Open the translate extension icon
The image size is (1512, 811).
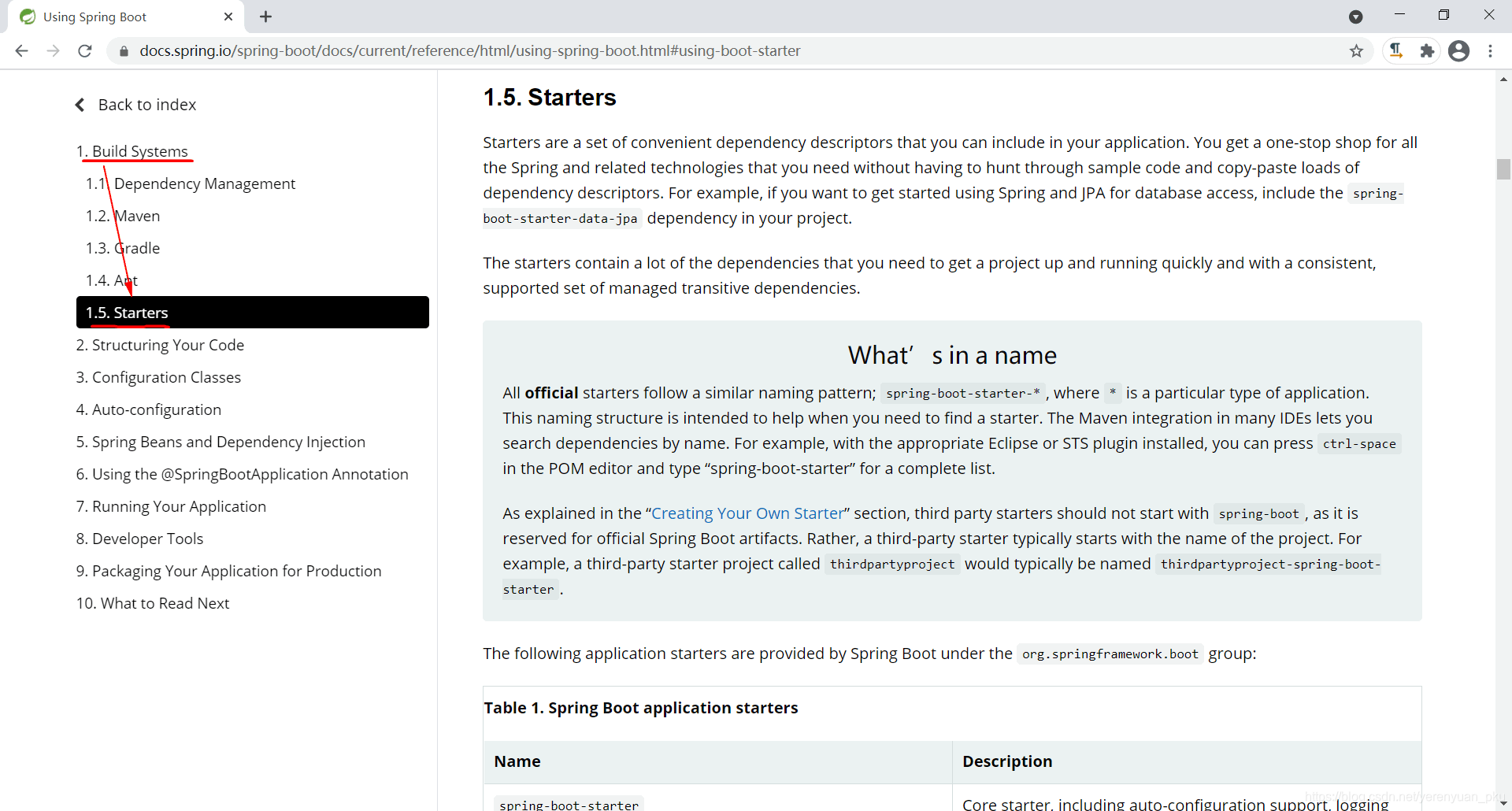tap(1396, 51)
